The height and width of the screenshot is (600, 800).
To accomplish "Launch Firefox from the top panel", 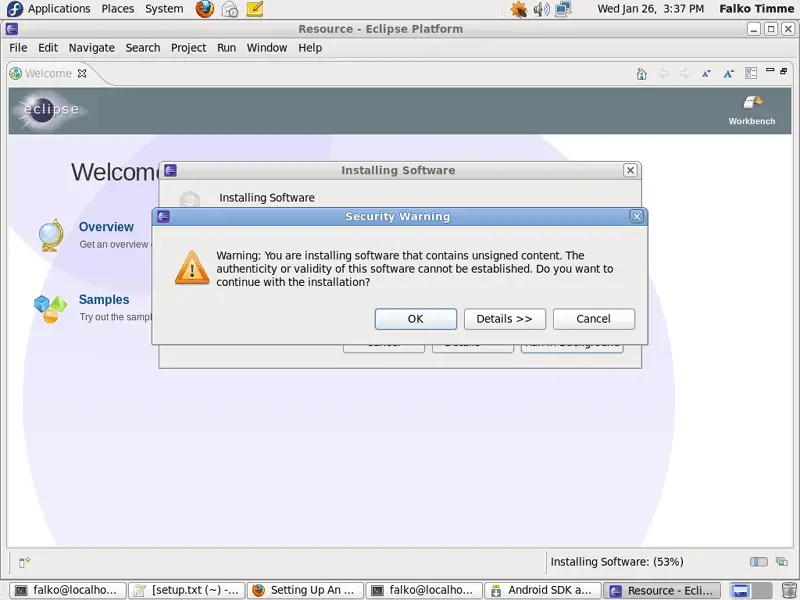I will [205, 9].
